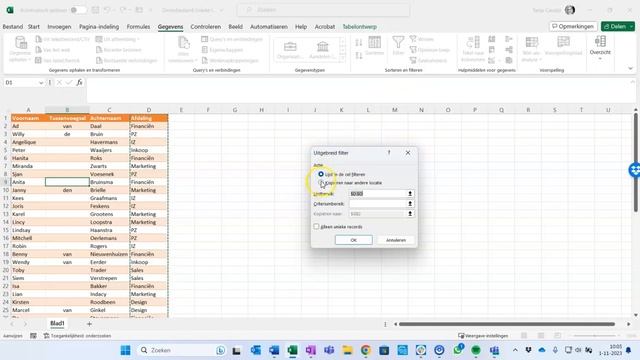Expand the formula bar
Screen dimensions: 640x360
point(632,82)
